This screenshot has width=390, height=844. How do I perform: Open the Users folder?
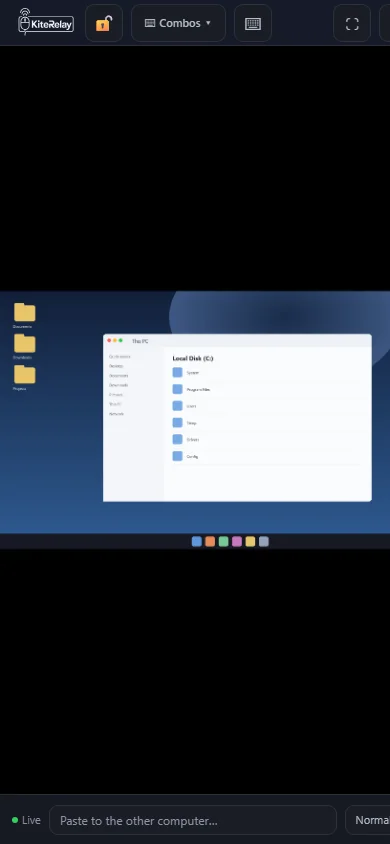coord(185,406)
